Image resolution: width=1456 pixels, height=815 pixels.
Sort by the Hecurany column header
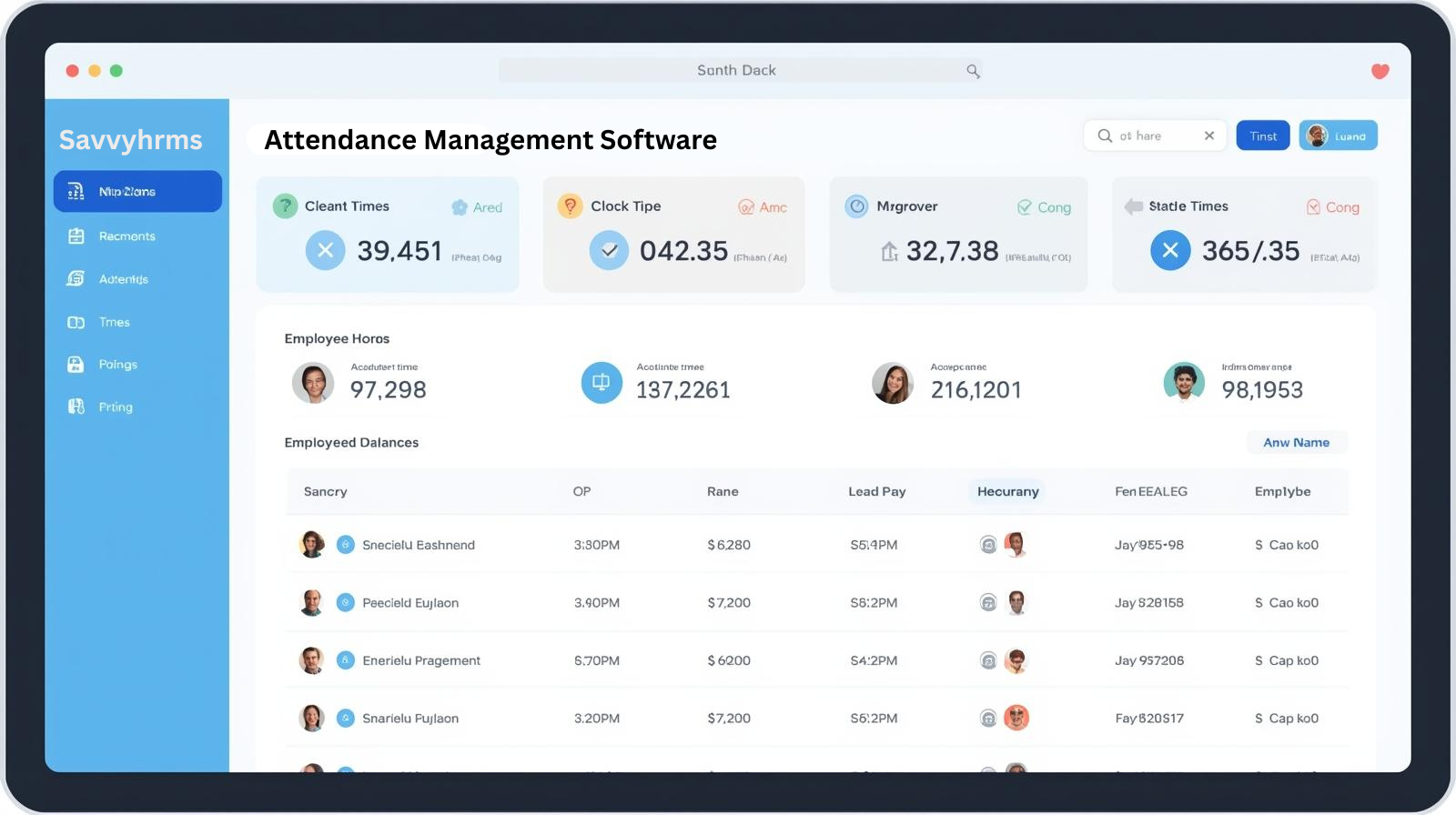click(x=1007, y=491)
